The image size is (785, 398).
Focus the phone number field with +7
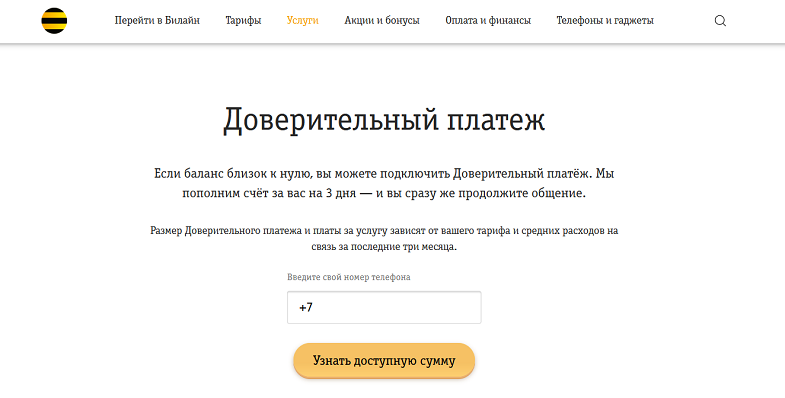tap(384, 307)
